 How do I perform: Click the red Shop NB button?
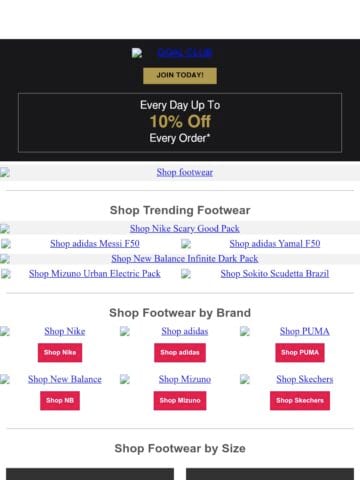click(x=60, y=401)
